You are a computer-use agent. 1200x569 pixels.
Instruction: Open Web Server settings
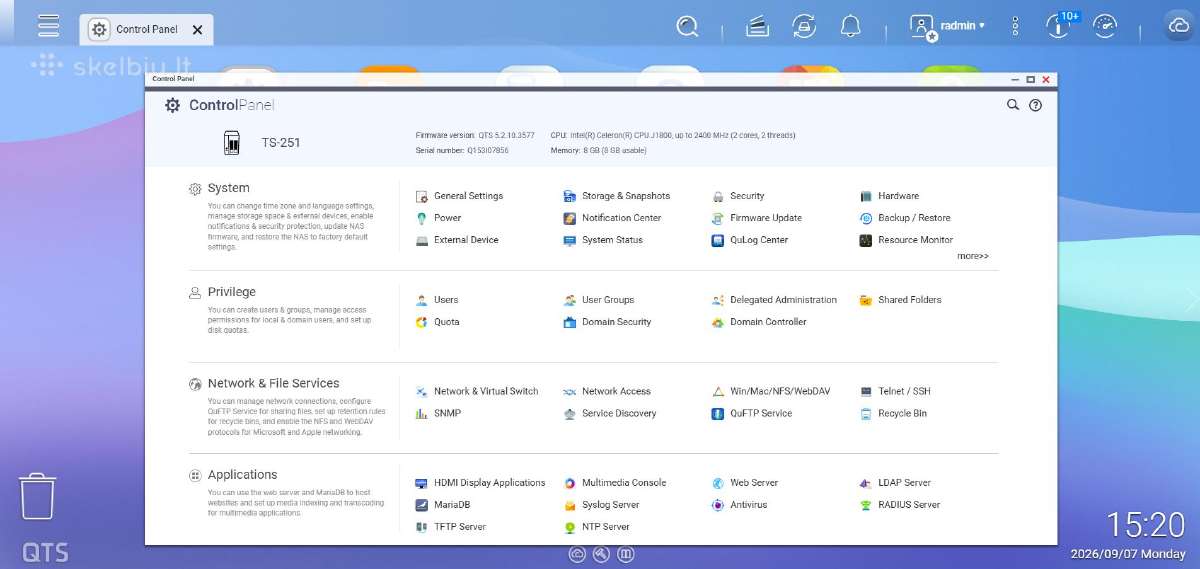coord(745,483)
